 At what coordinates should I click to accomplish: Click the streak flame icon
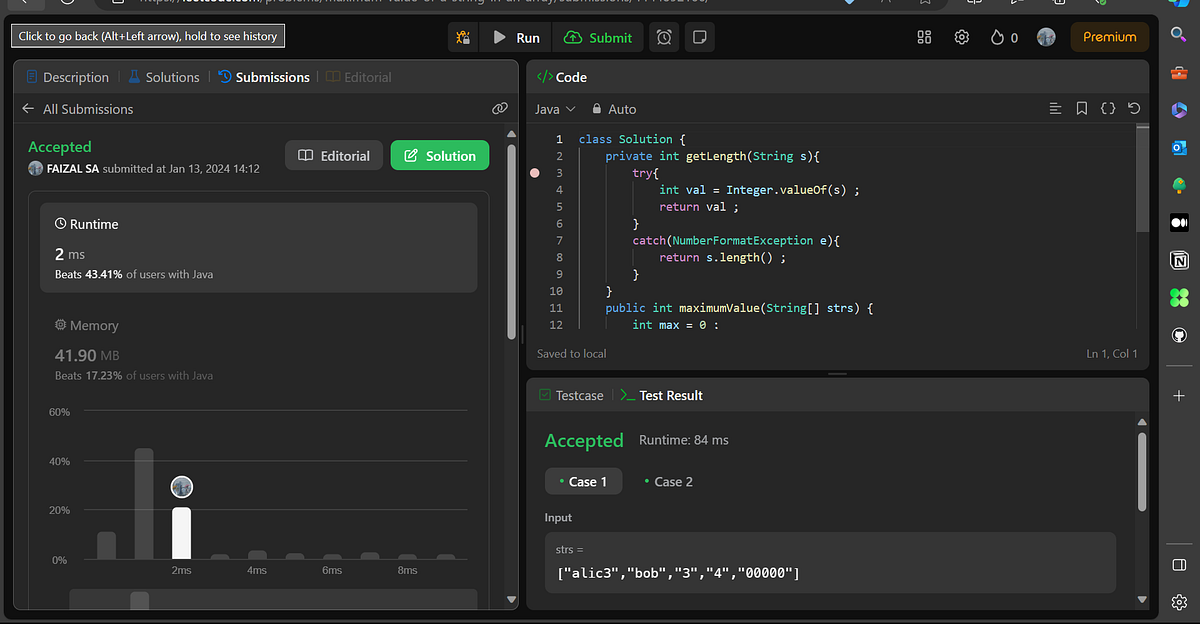[x=997, y=37]
